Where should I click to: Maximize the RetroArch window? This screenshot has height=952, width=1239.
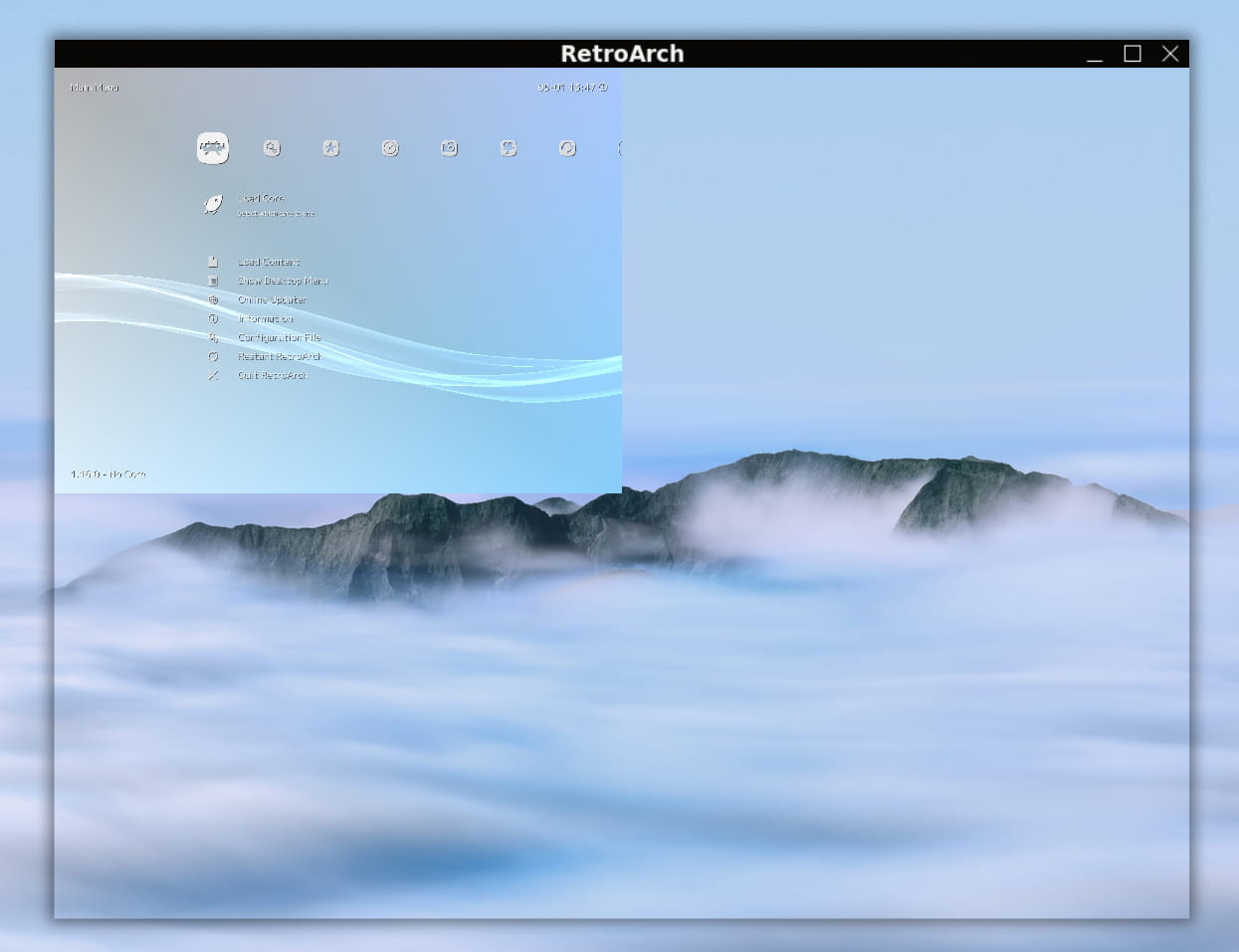pos(1133,54)
